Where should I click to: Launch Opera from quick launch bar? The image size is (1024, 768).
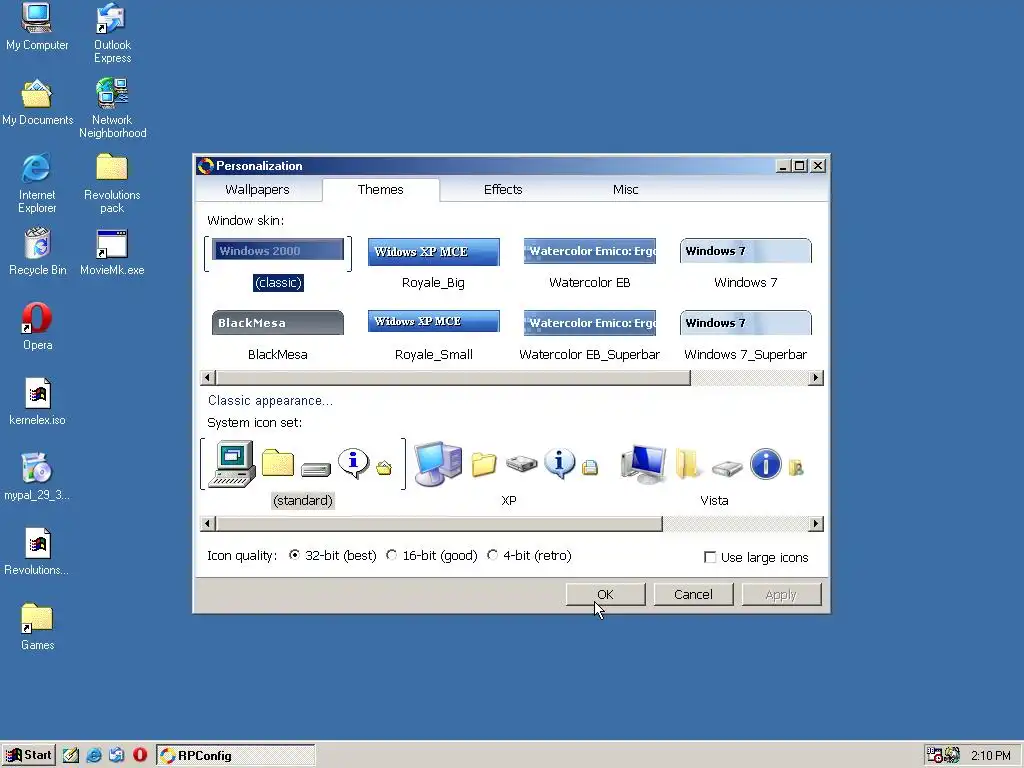(140, 756)
